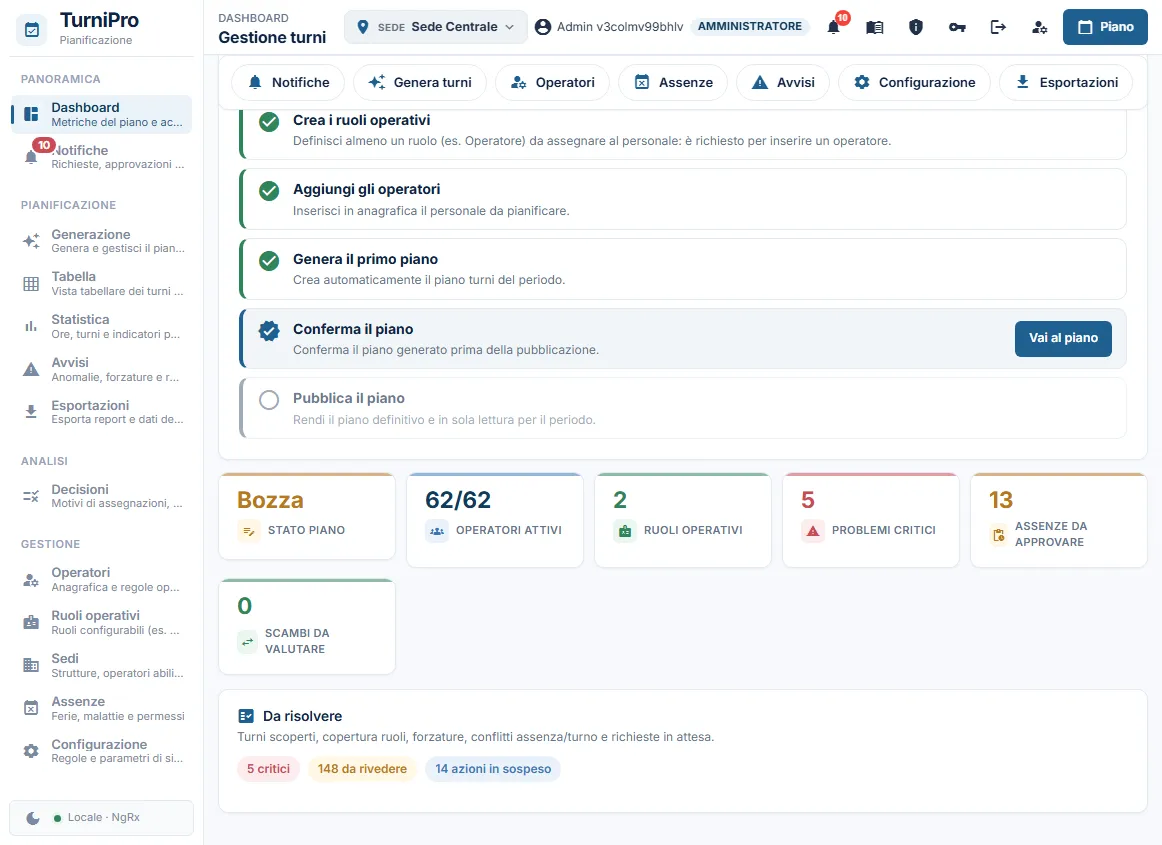
Task: Click the 14 azioni in sospeso chip
Action: 493,769
